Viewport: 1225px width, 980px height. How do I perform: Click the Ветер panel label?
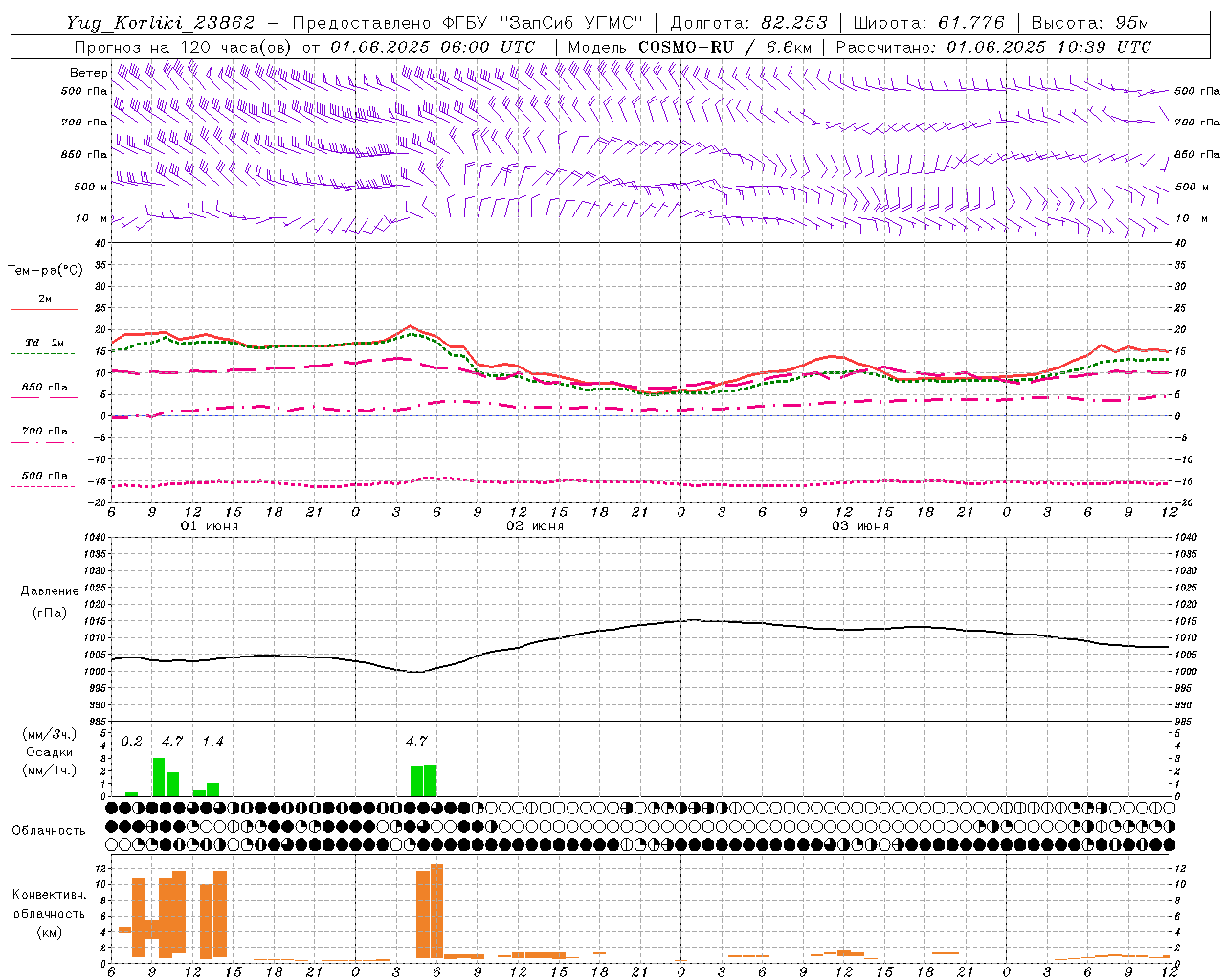(x=88, y=73)
